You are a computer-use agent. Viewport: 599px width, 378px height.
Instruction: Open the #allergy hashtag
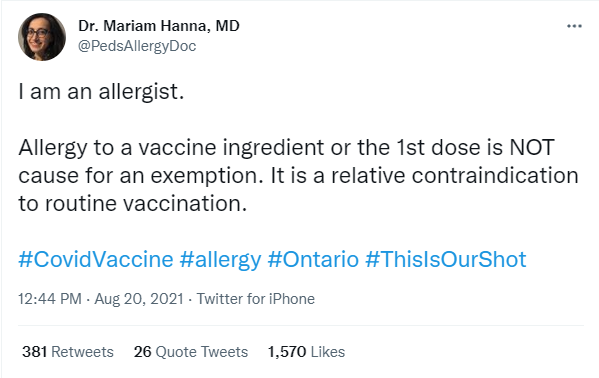click(220, 260)
